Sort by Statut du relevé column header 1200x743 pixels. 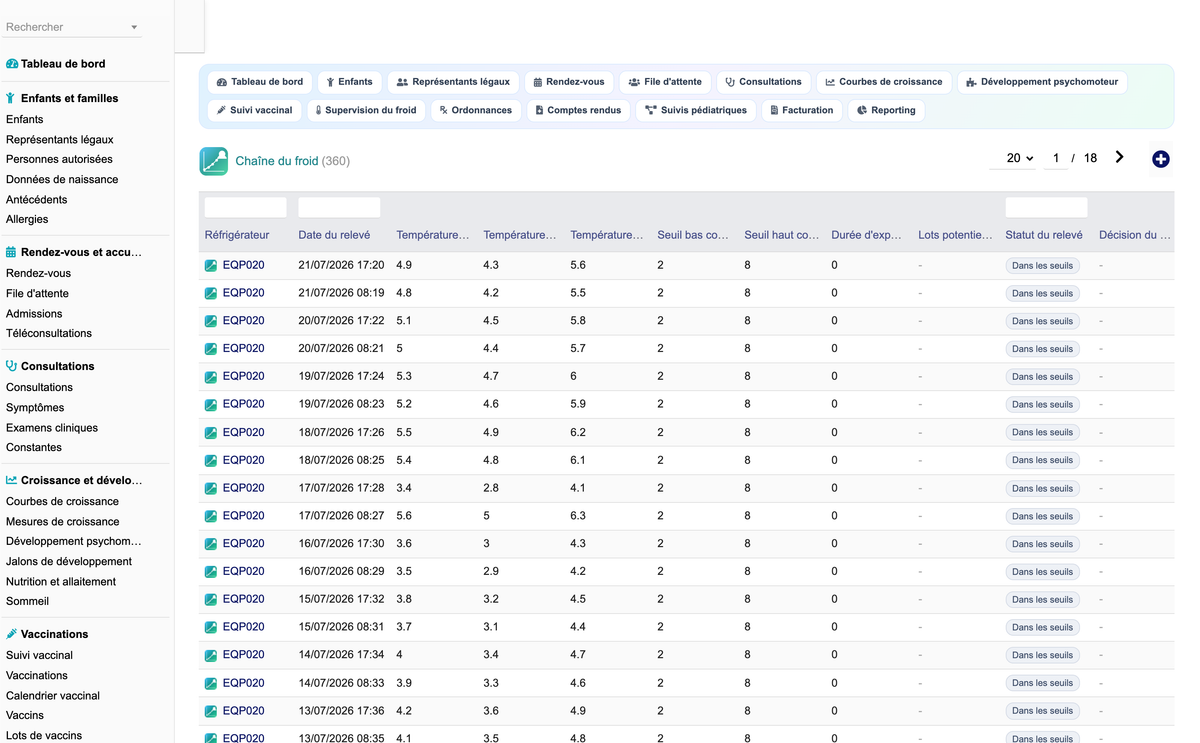pyautogui.click(x=1044, y=236)
